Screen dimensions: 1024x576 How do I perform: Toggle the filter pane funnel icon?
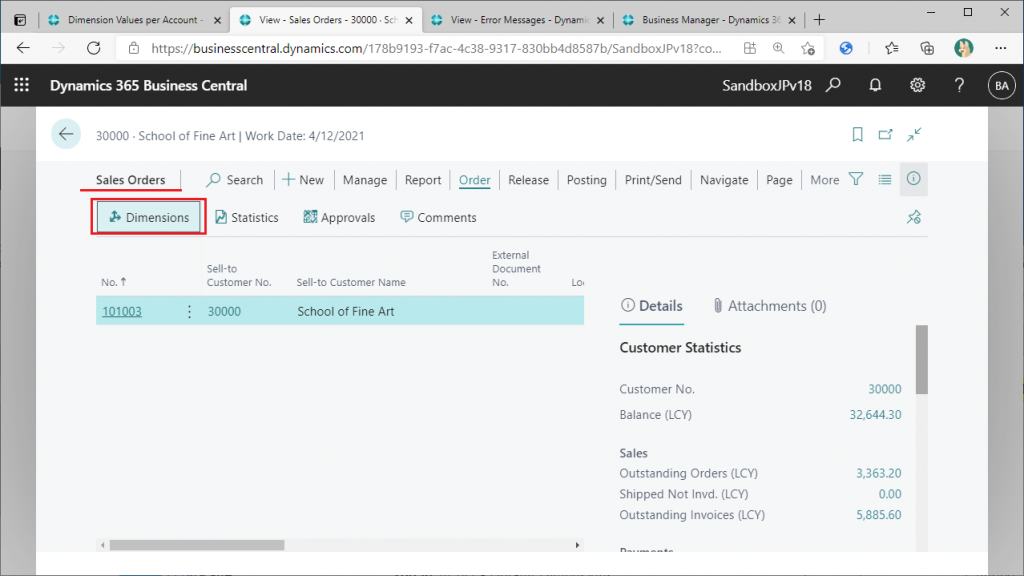[x=856, y=179]
